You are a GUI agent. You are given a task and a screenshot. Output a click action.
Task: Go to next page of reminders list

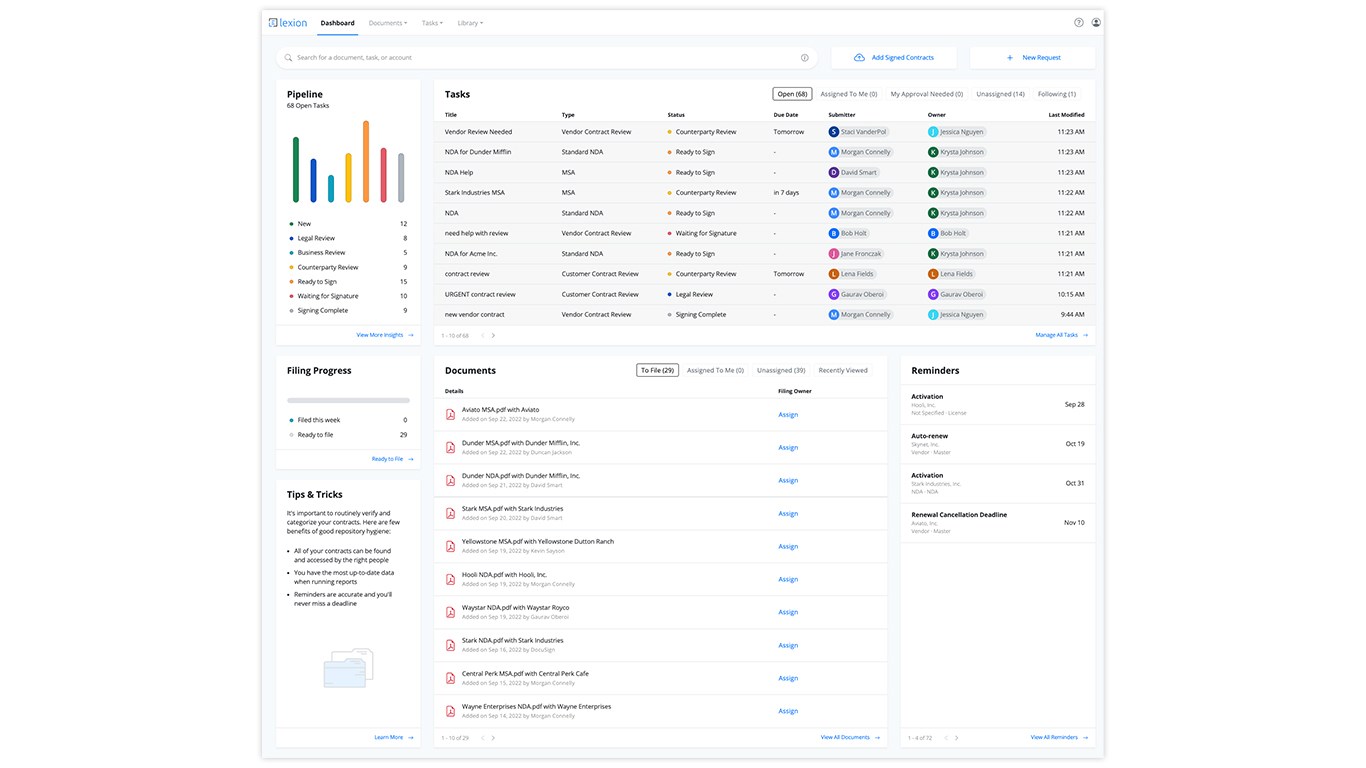(956, 738)
